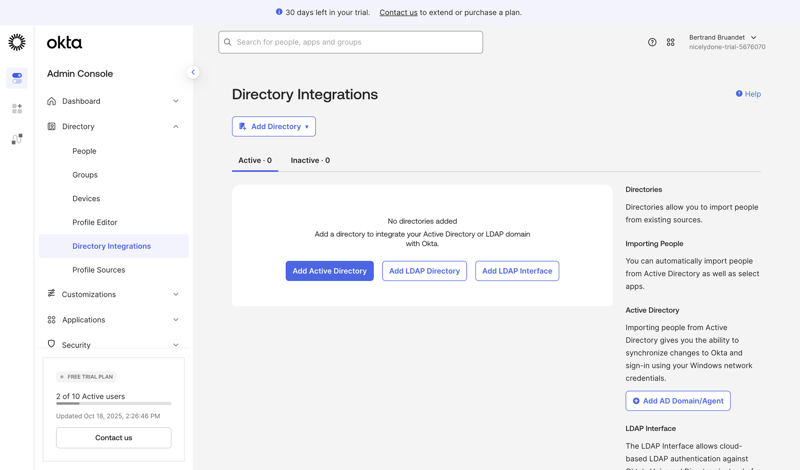Click the okta wordmark logo
This screenshot has height=470, width=800.
click(x=64, y=42)
